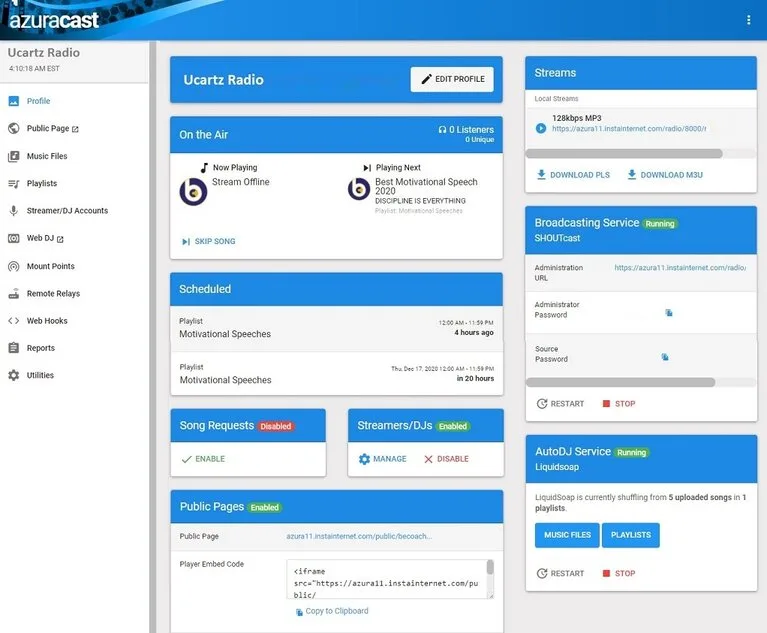The image size is (767, 633).
Task: Restart the AutoDJ Service
Action: click(x=561, y=573)
